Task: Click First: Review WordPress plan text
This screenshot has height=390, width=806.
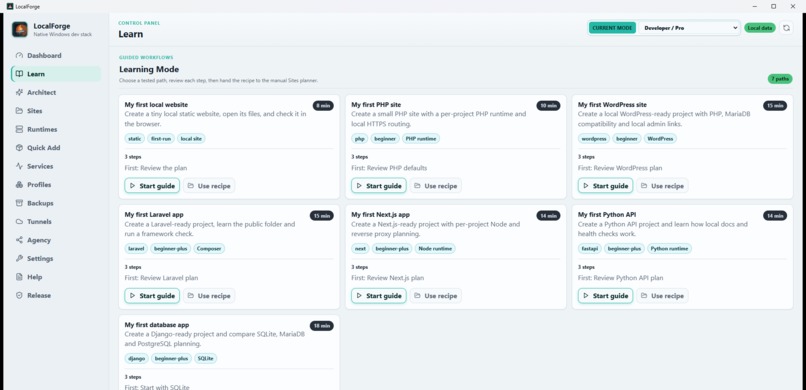Action: pyautogui.click(x=620, y=168)
